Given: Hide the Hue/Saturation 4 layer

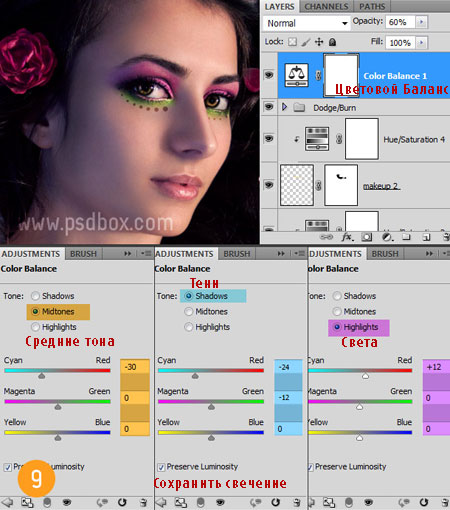Looking at the screenshot, I should point(269,138).
